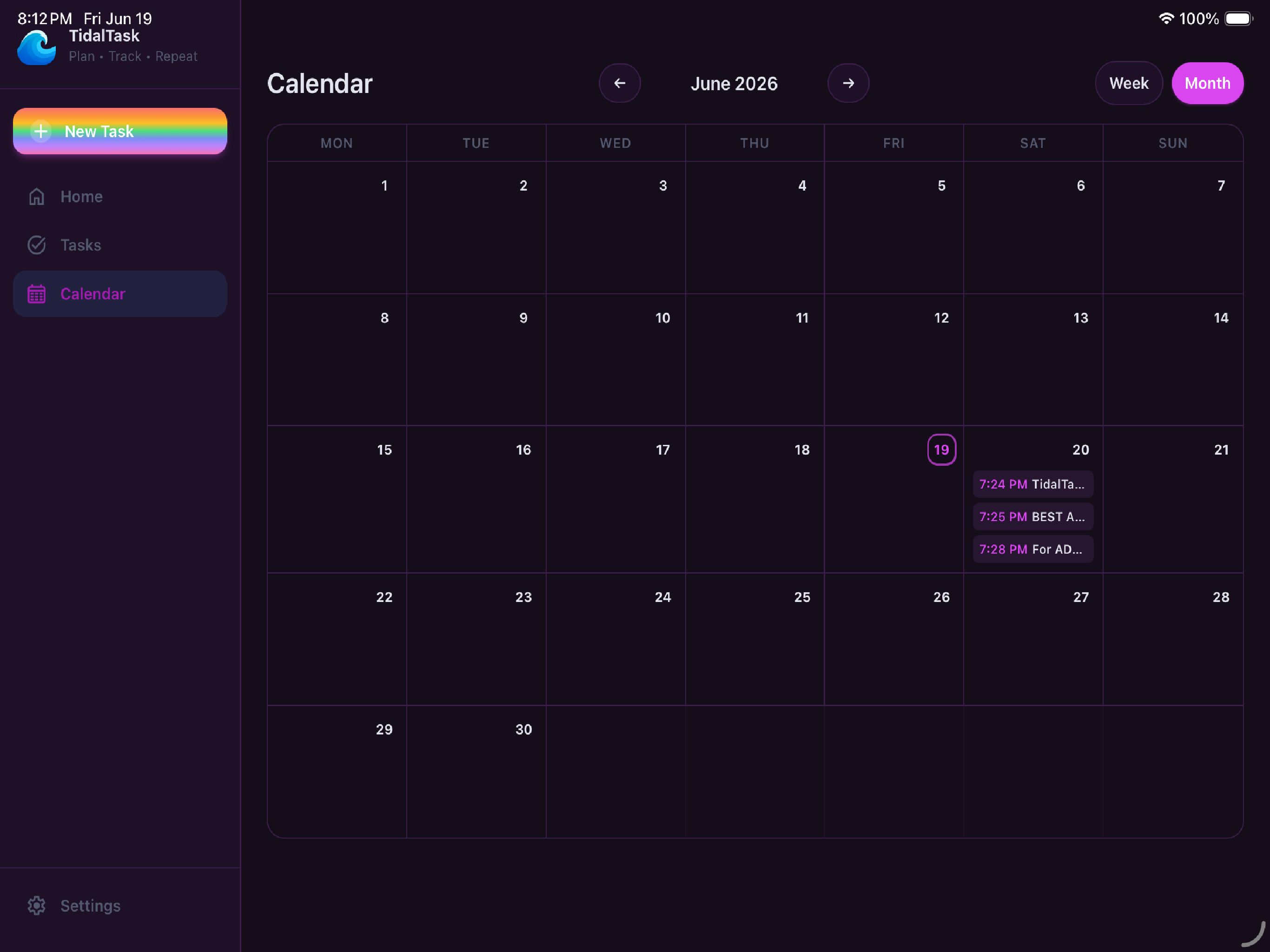
Task: Switch to Month view
Action: (x=1207, y=83)
